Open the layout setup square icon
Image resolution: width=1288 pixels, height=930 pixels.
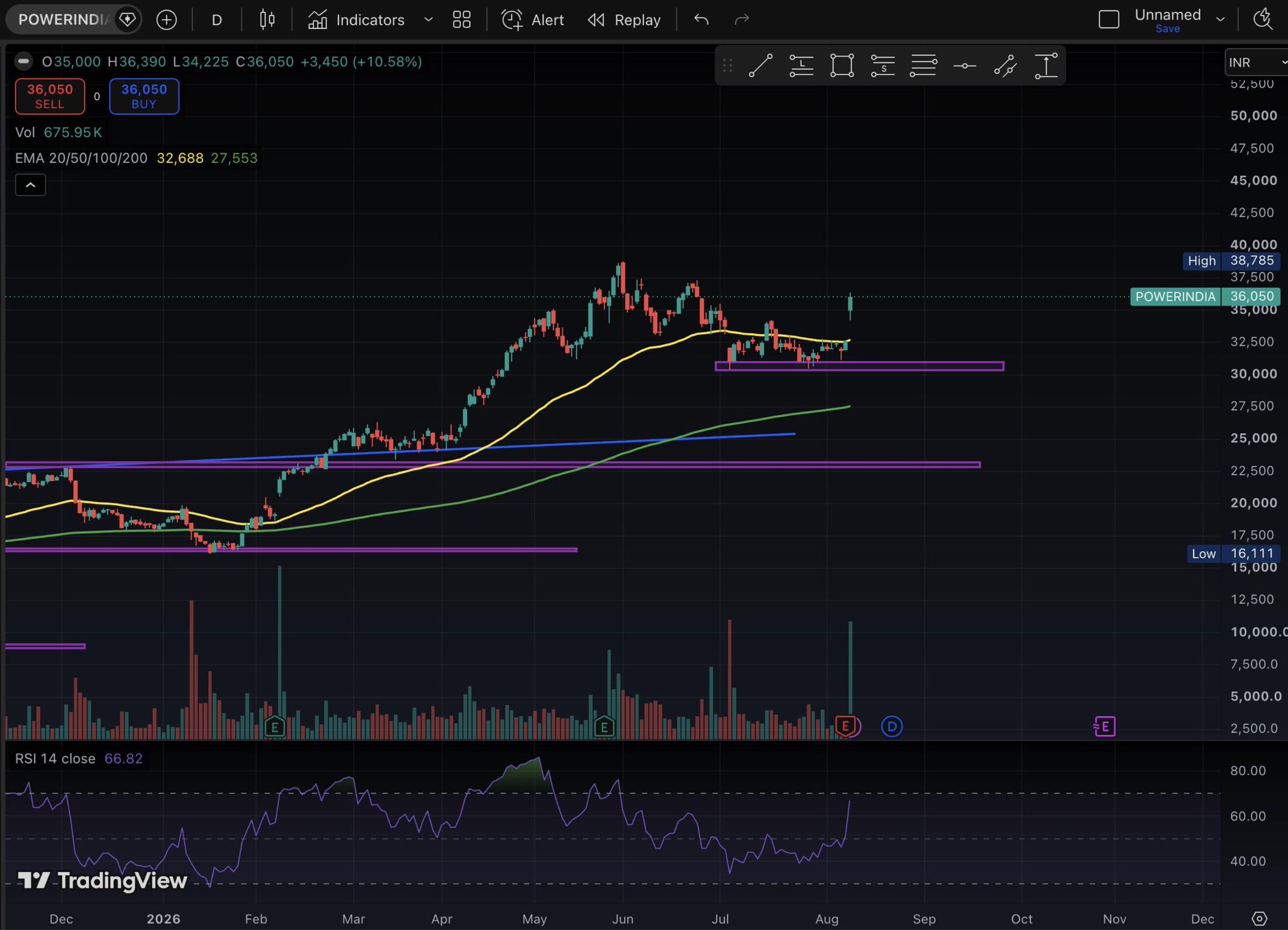point(1108,20)
